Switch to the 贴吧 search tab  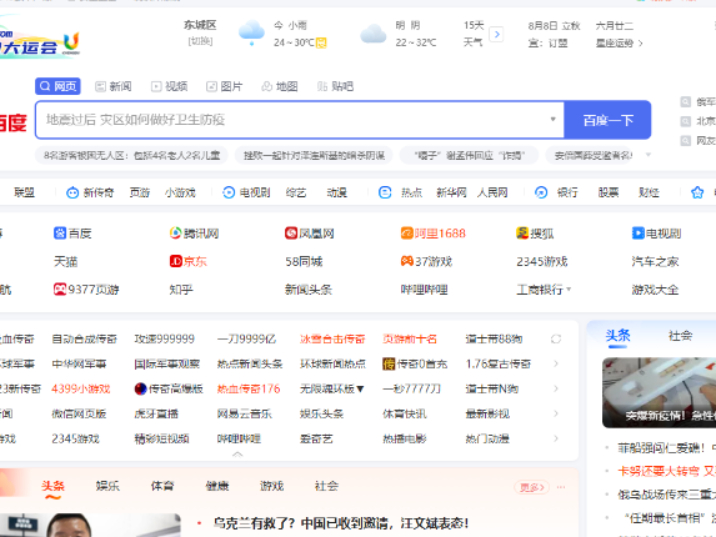336,86
